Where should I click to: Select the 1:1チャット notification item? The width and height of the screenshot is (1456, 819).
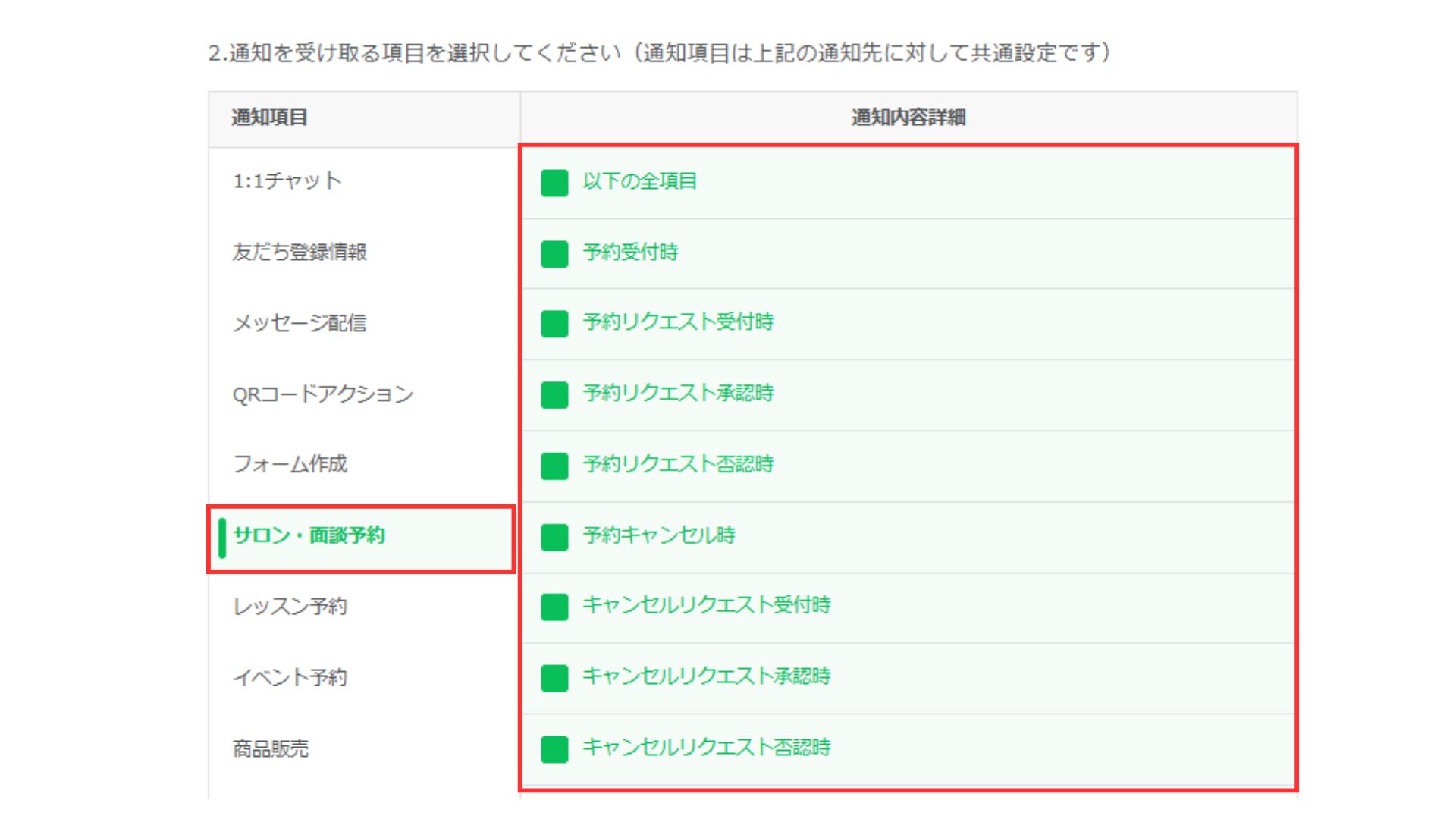click(x=287, y=180)
